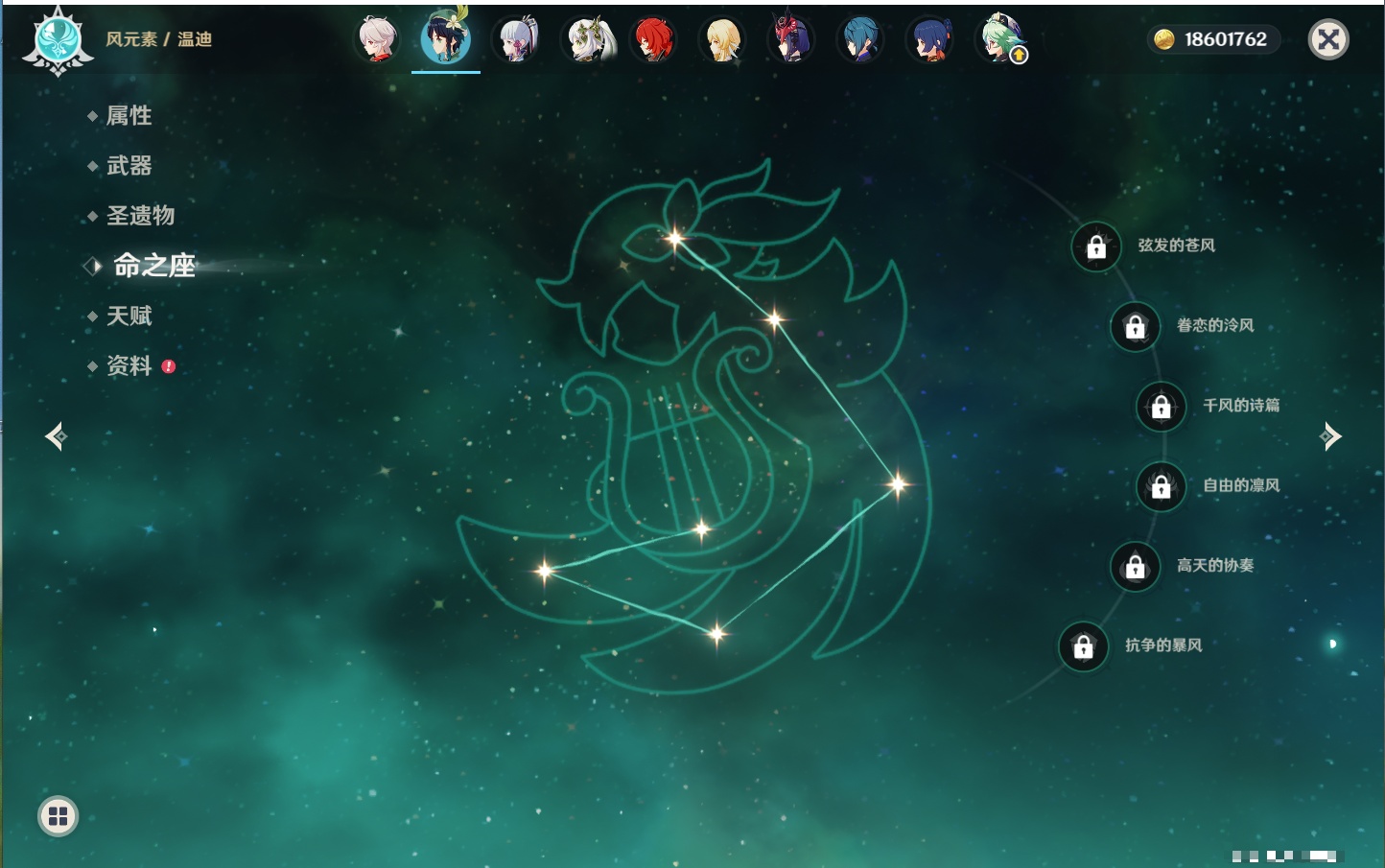Open the 武器 weapon page
The width and height of the screenshot is (1385, 868).
[x=129, y=166]
